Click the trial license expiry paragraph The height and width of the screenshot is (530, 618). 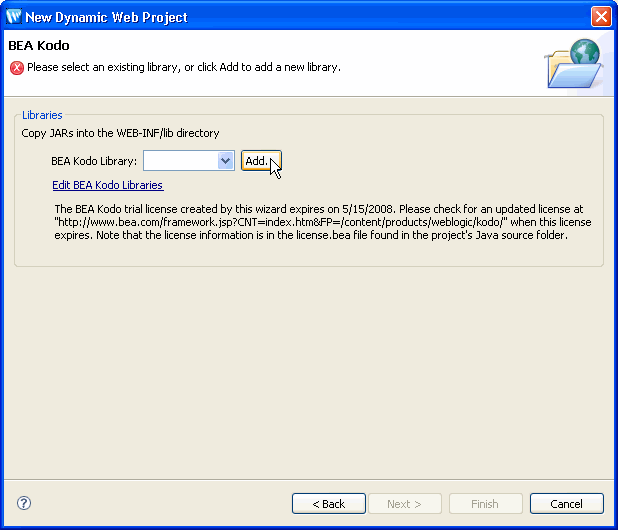[323, 222]
